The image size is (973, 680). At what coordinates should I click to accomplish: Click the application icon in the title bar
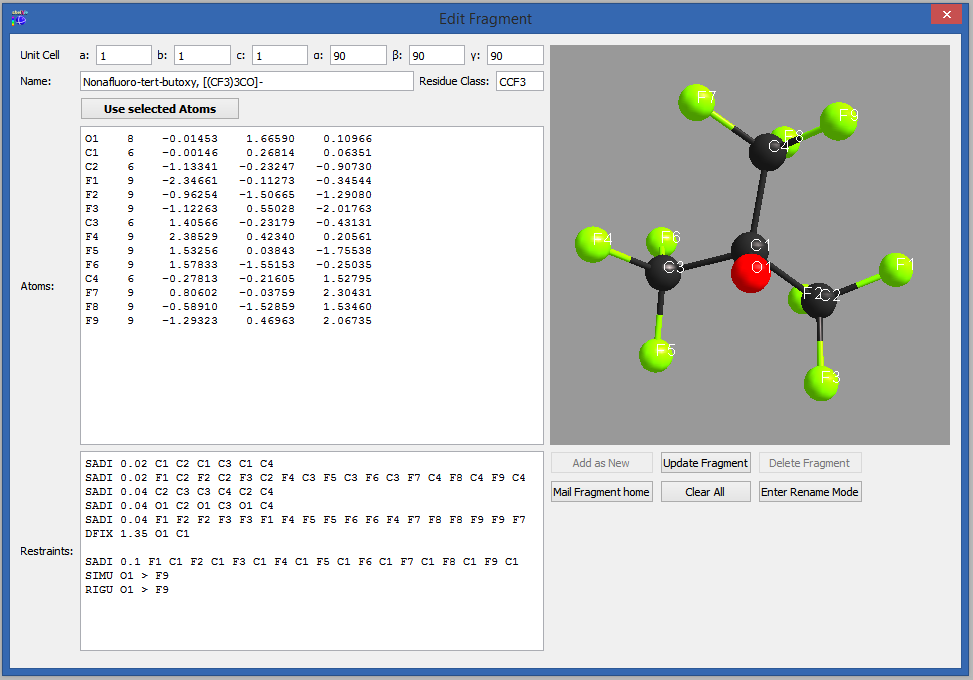[x=19, y=17]
